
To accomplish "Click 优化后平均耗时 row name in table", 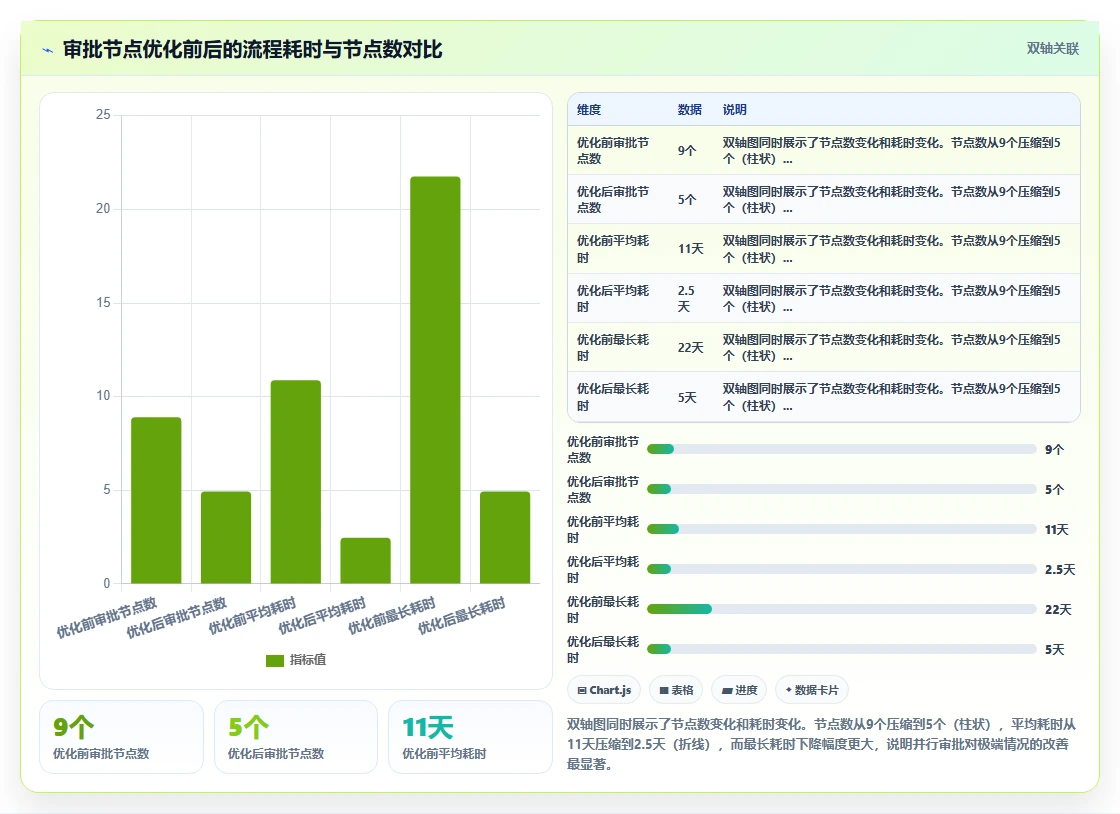I will click(x=613, y=298).
